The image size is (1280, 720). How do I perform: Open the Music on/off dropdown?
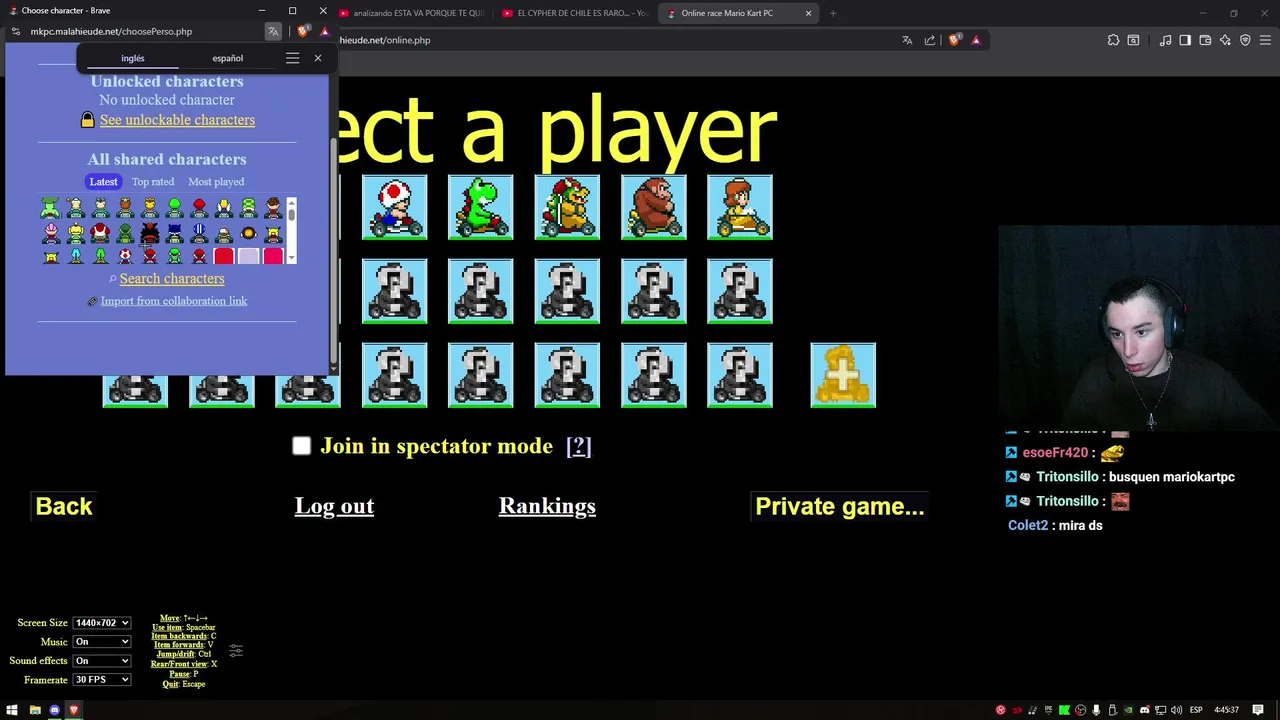(102, 642)
